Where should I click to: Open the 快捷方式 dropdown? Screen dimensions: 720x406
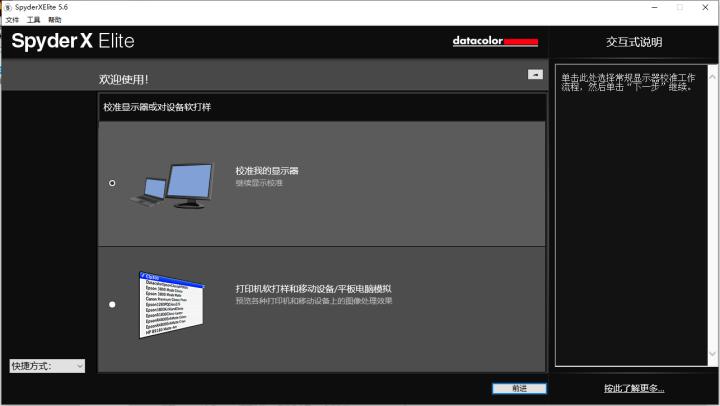tap(47, 366)
